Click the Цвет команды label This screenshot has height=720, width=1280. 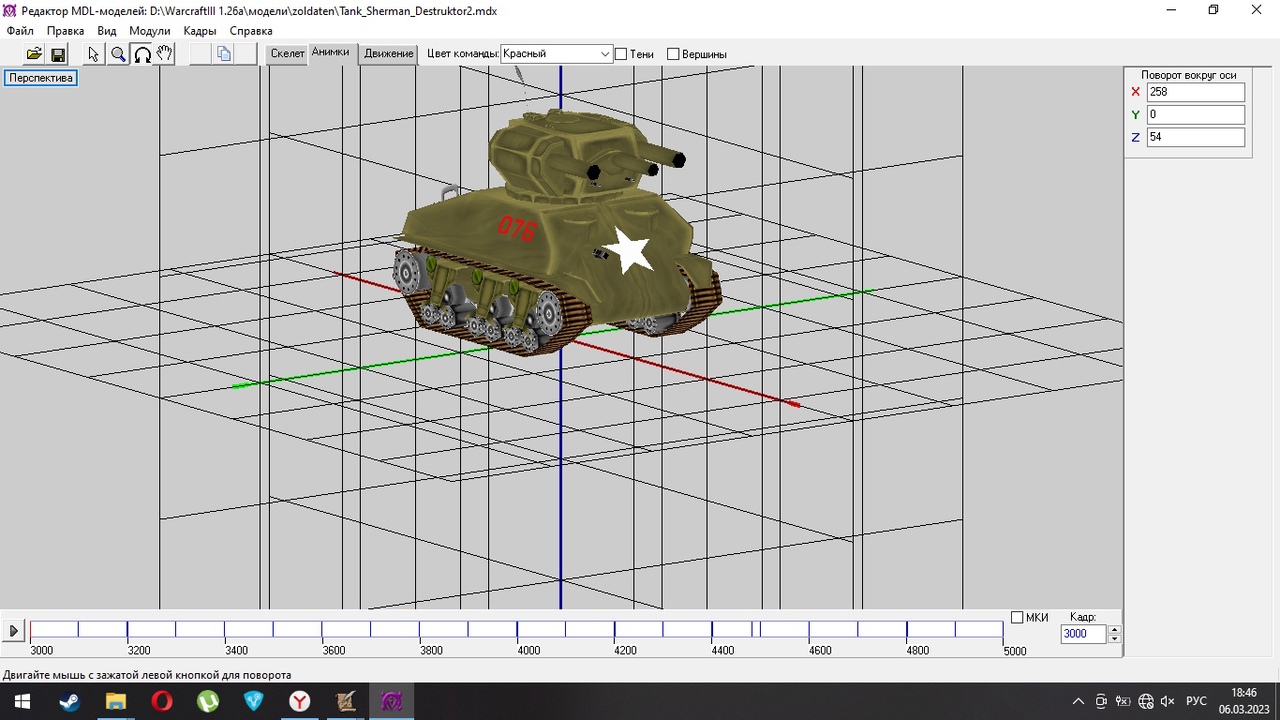[x=463, y=54]
